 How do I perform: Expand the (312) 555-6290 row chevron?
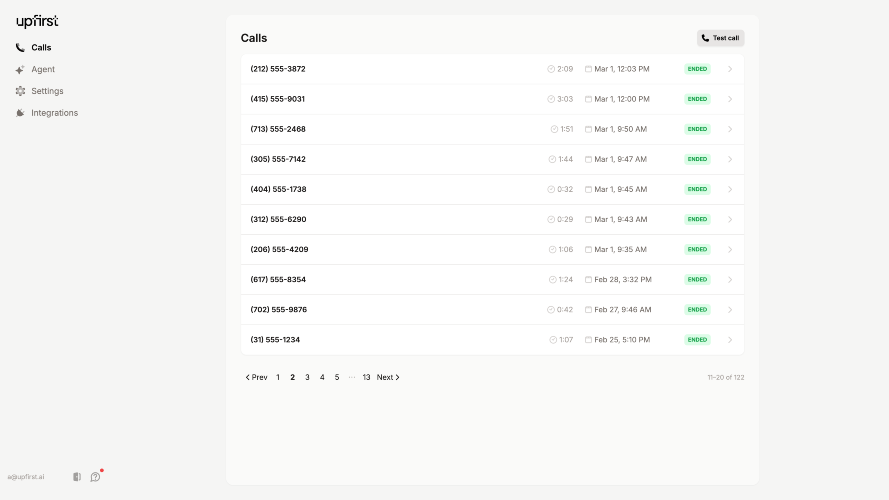(x=730, y=219)
